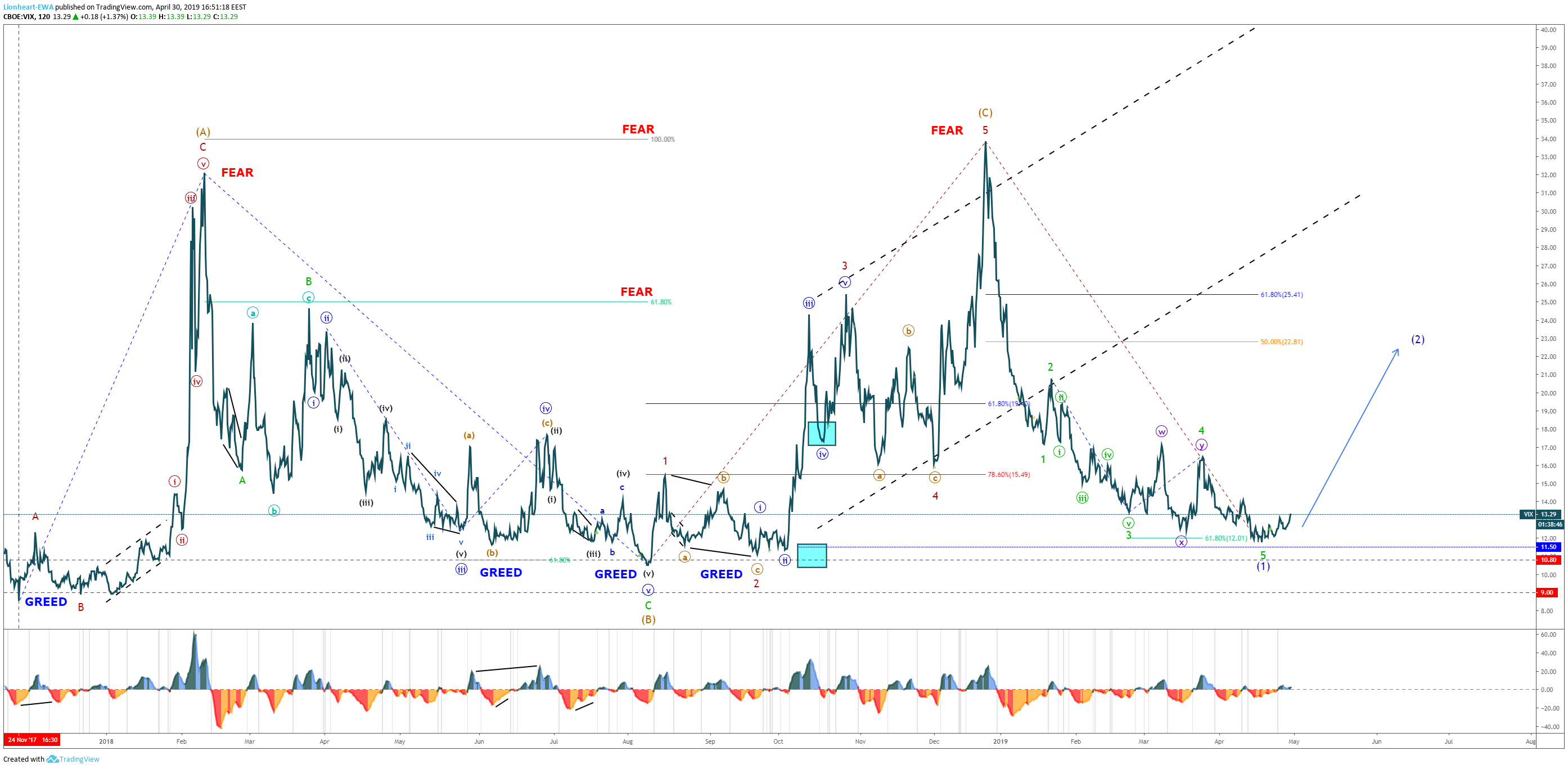Open the Lionheart-EWA author link
Viewport: 1568px width, 769px height.
coord(28,7)
